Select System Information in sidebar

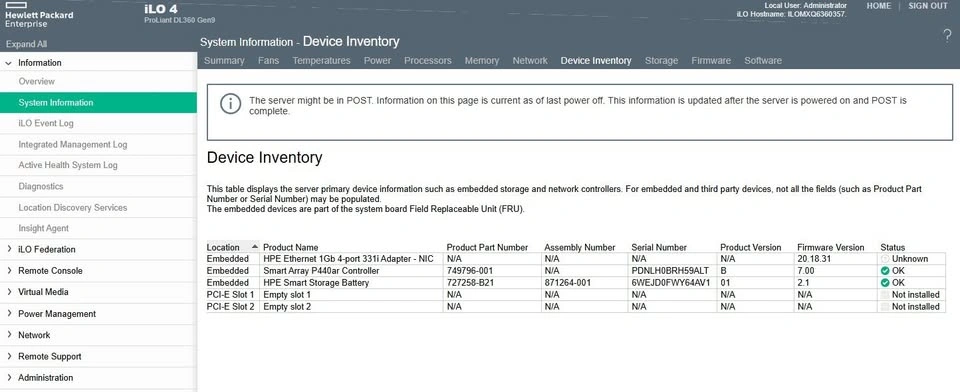pyautogui.click(x=98, y=103)
